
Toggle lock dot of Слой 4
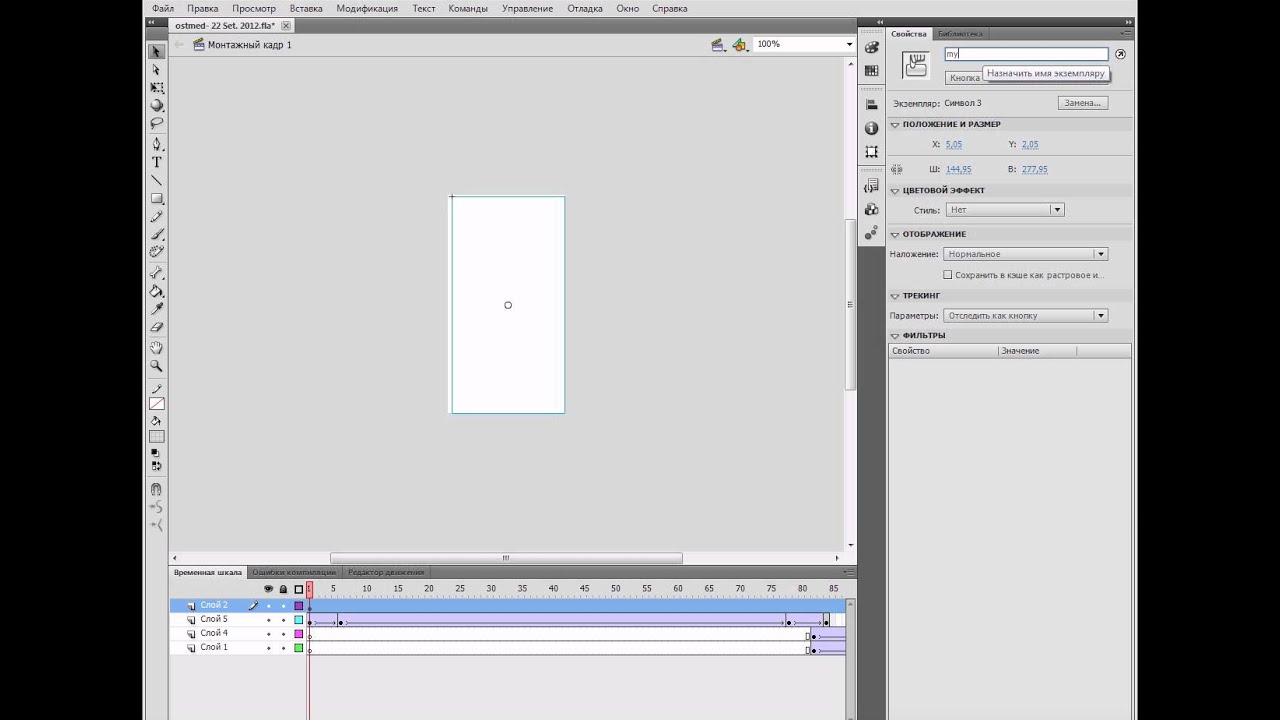[283, 634]
